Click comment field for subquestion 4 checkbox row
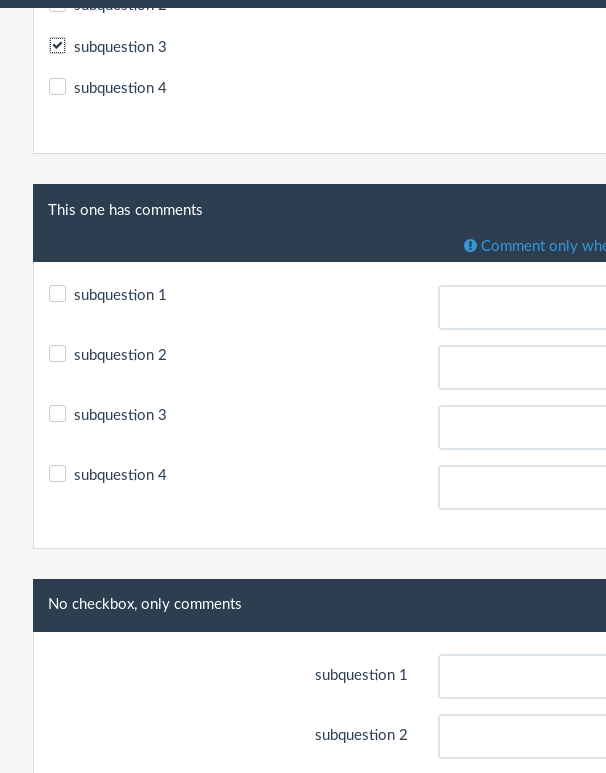Image resolution: width=606 pixels, height=773 pixels. (x=522, y=488)
